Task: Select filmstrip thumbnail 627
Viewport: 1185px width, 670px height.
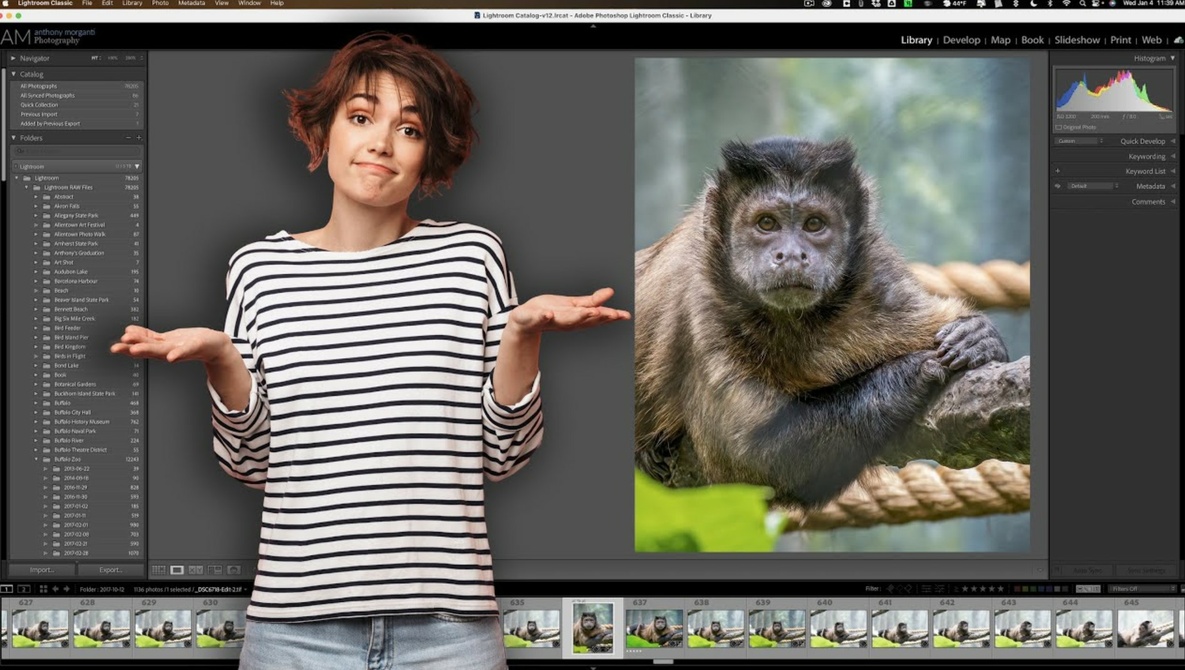Action: coord(40,629)
